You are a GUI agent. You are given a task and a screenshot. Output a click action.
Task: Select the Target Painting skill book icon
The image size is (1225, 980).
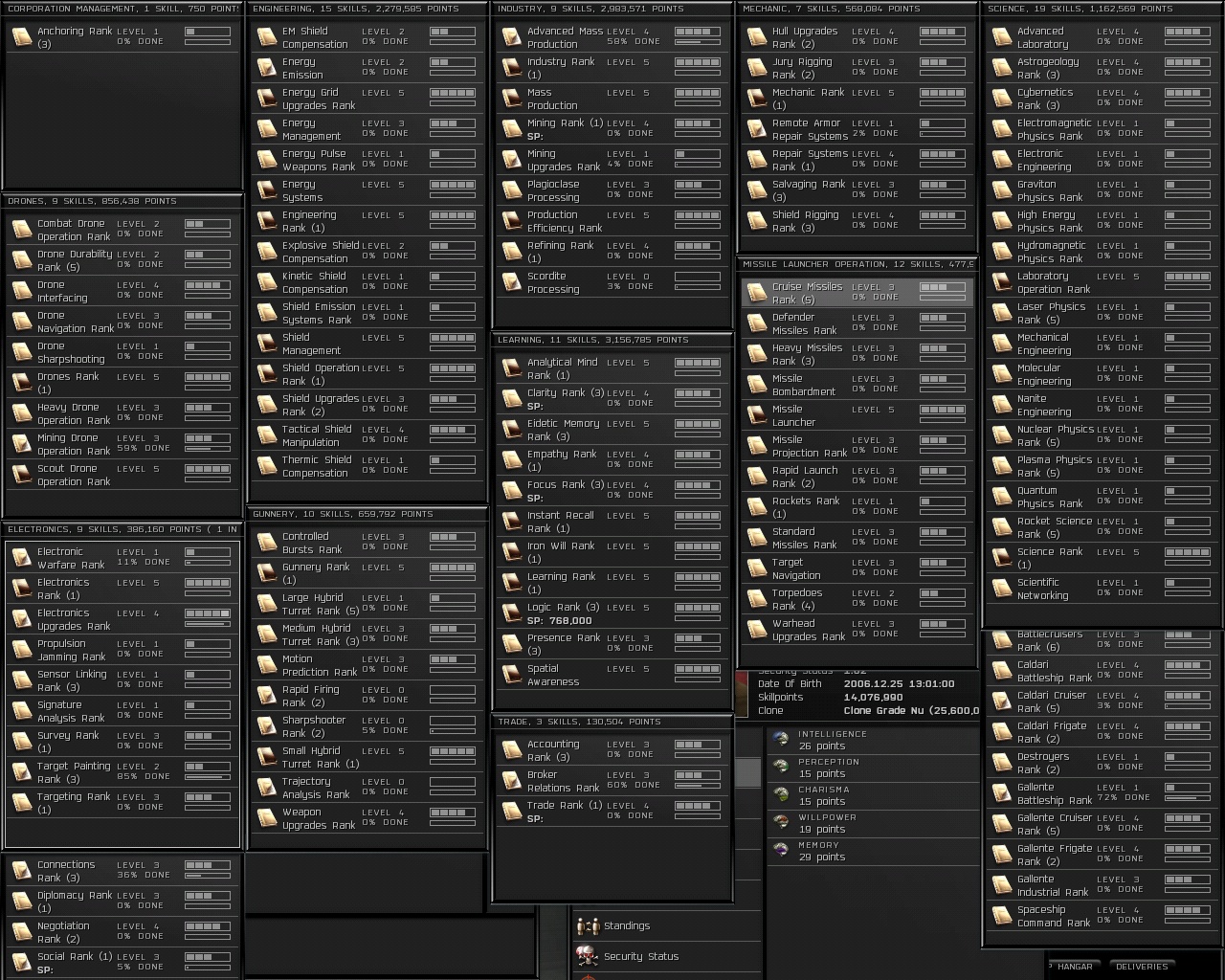tap(21, 772)
